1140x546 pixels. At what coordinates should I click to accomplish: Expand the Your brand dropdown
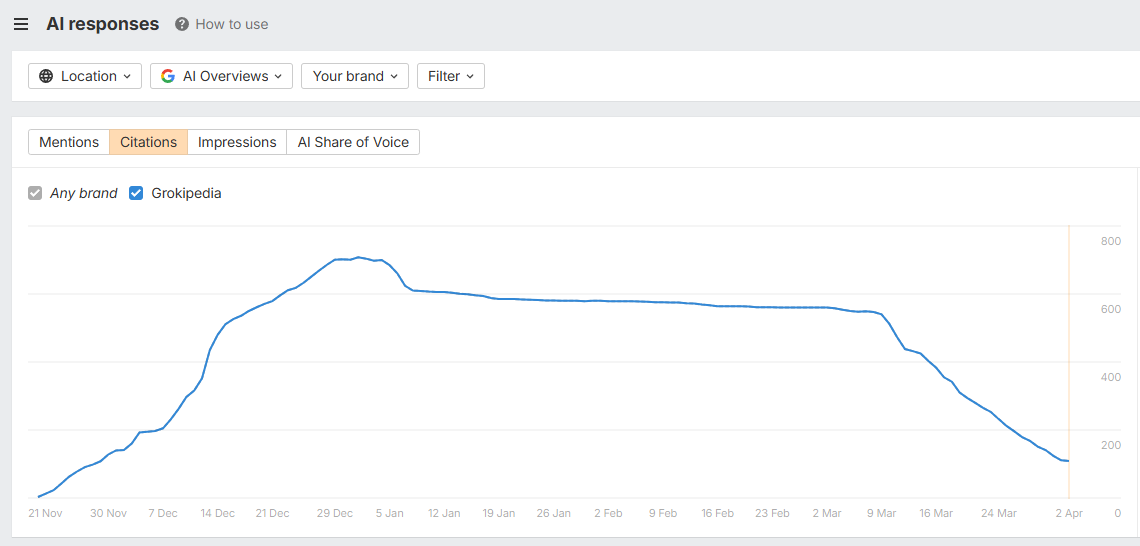(354, 76)
